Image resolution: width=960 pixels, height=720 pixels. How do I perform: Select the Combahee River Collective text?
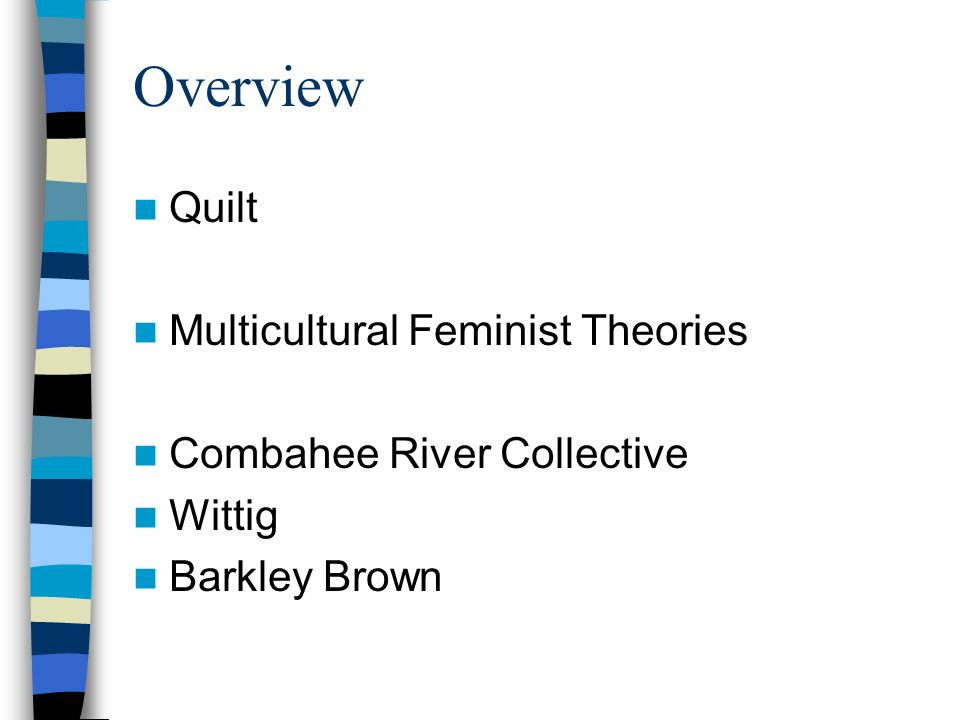[429, 454]
